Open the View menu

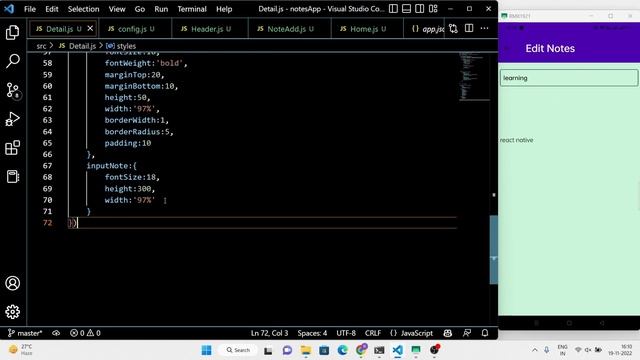pos(117,9)
